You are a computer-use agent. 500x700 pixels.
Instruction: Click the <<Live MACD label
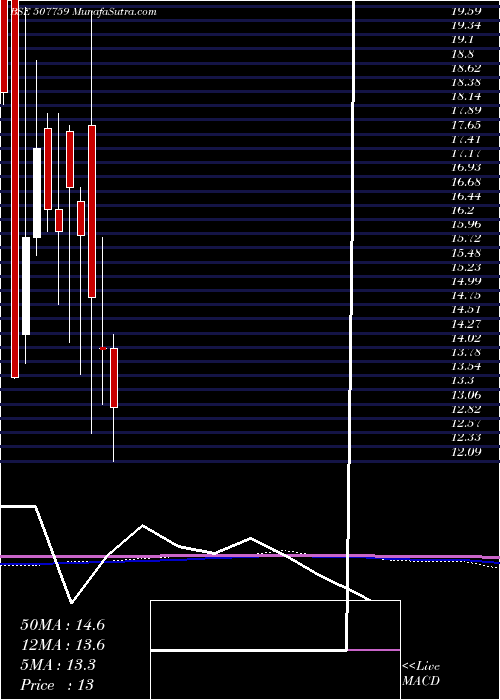421,673
